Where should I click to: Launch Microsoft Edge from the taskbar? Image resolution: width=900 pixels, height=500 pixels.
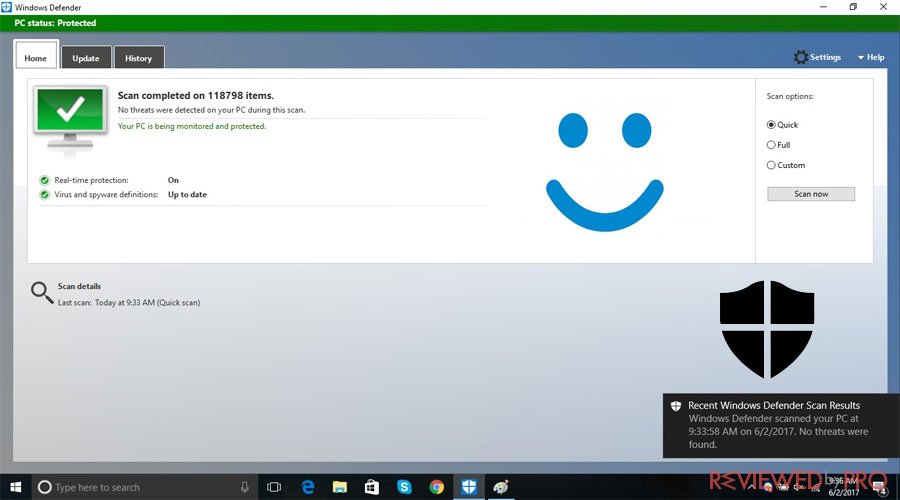tap(308, 487)
